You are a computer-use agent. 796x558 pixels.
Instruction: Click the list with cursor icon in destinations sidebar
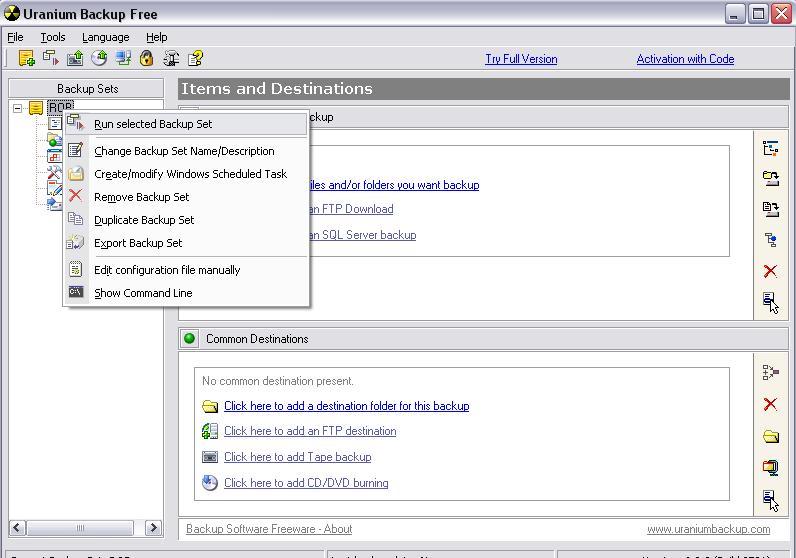pos(771,501)
